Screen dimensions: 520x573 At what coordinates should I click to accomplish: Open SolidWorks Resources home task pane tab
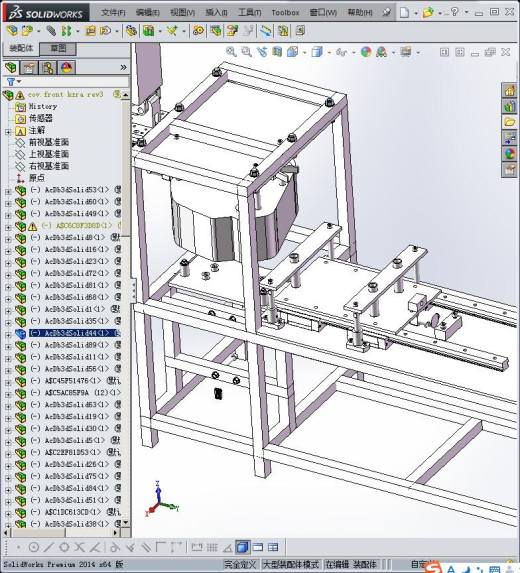click(509, 90)
